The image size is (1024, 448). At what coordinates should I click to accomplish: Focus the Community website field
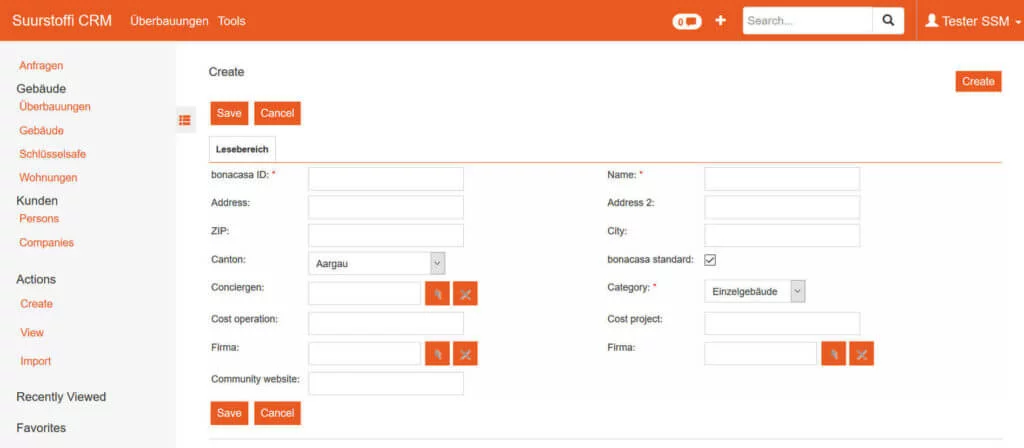tap(386, 383)
